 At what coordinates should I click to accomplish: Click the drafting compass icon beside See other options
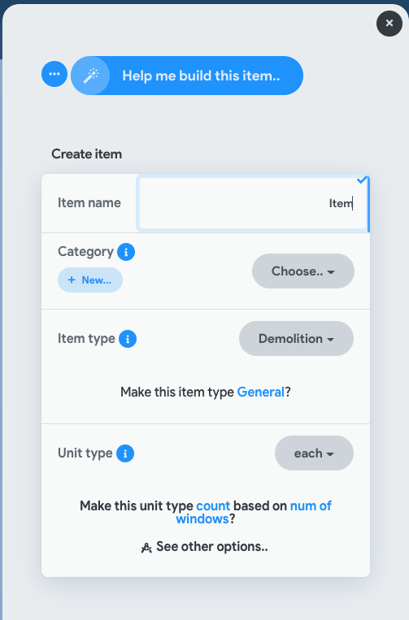coord(146,548)
